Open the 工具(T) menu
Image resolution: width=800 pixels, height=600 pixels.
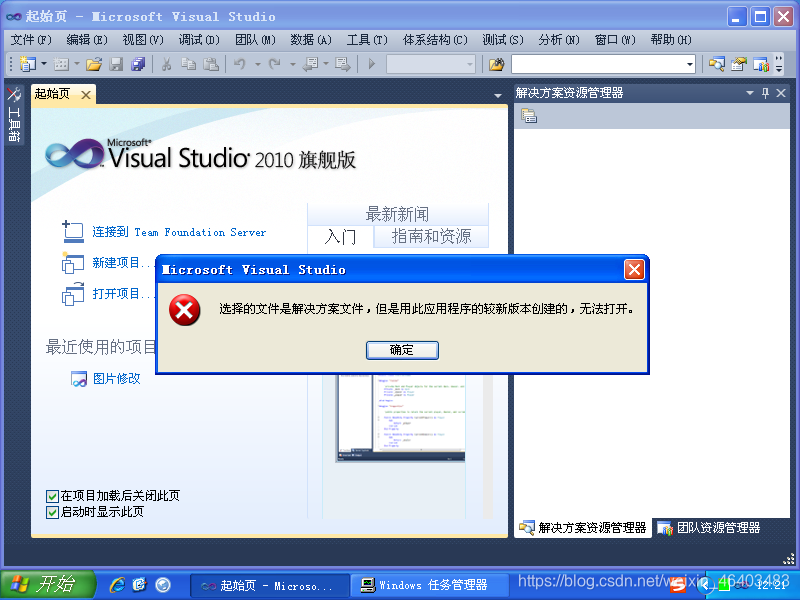click(x=367, y=39)
